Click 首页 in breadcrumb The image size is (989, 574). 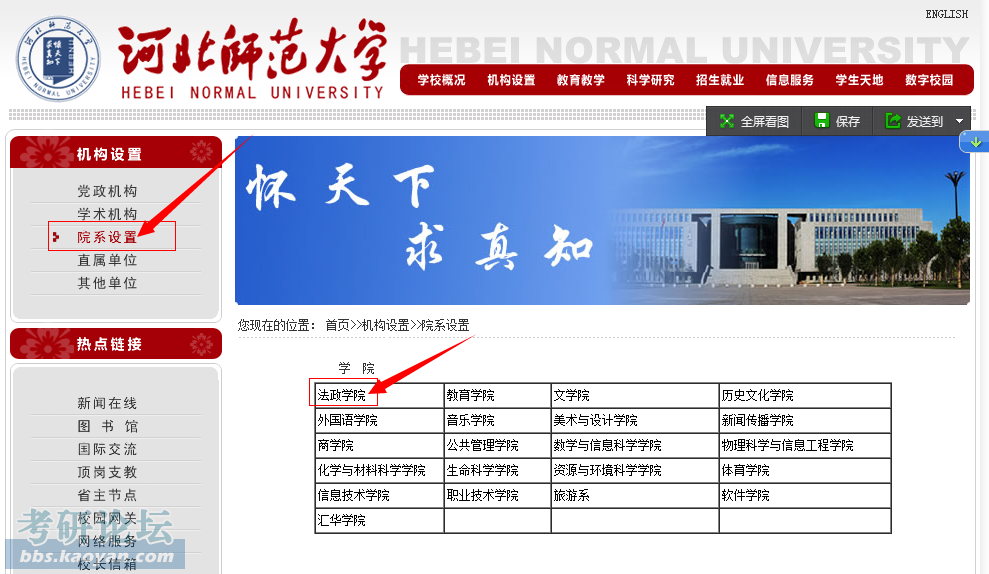coord(337,325)
